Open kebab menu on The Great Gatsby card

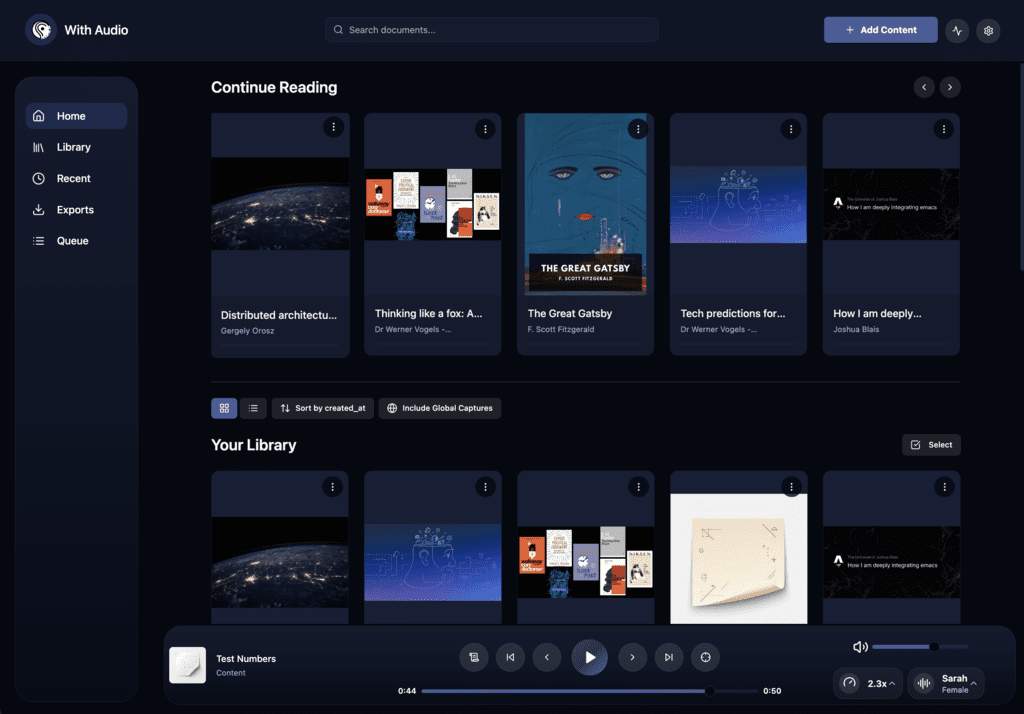tap(638, 129)
